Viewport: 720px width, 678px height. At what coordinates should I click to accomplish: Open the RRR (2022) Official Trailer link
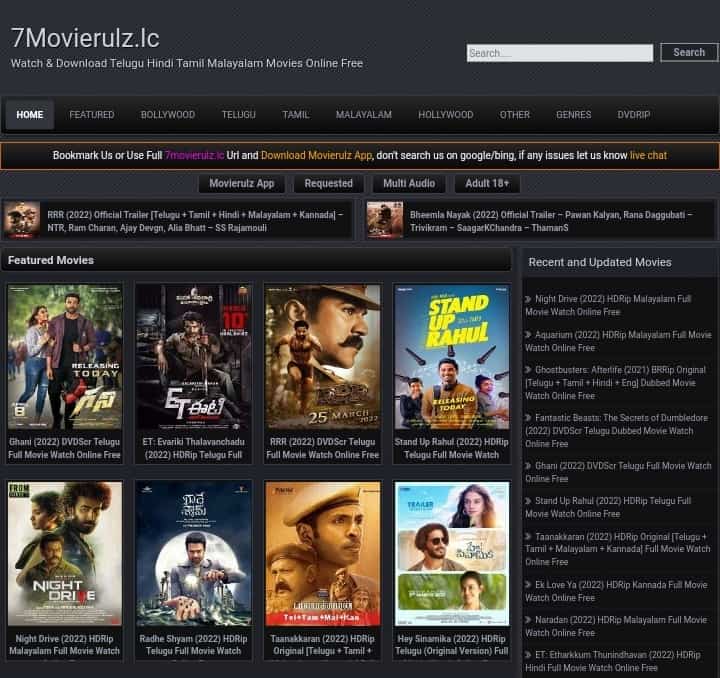pyautogui.click(x=195, y=221)
